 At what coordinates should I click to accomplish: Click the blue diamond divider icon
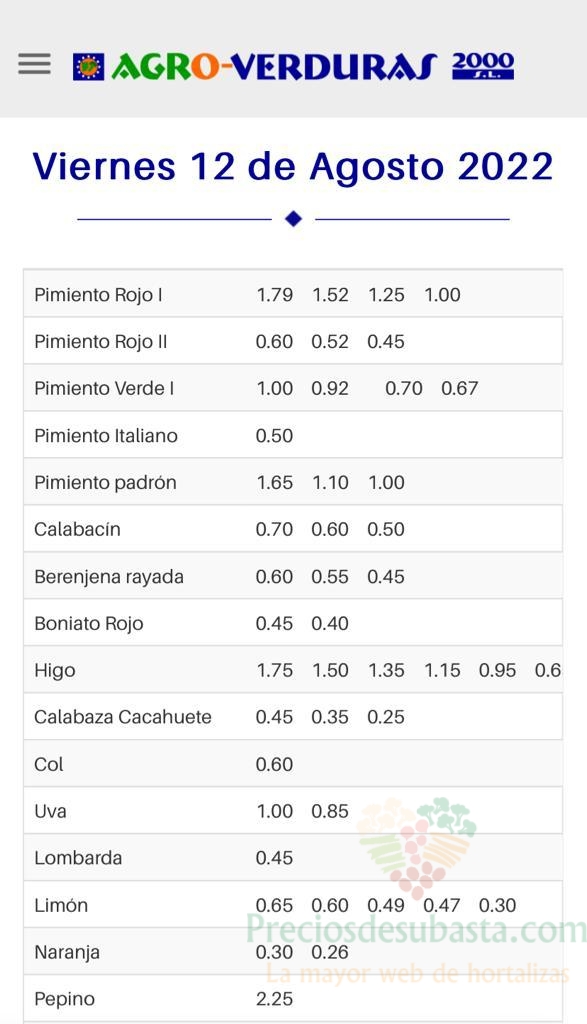coord(293,219)
